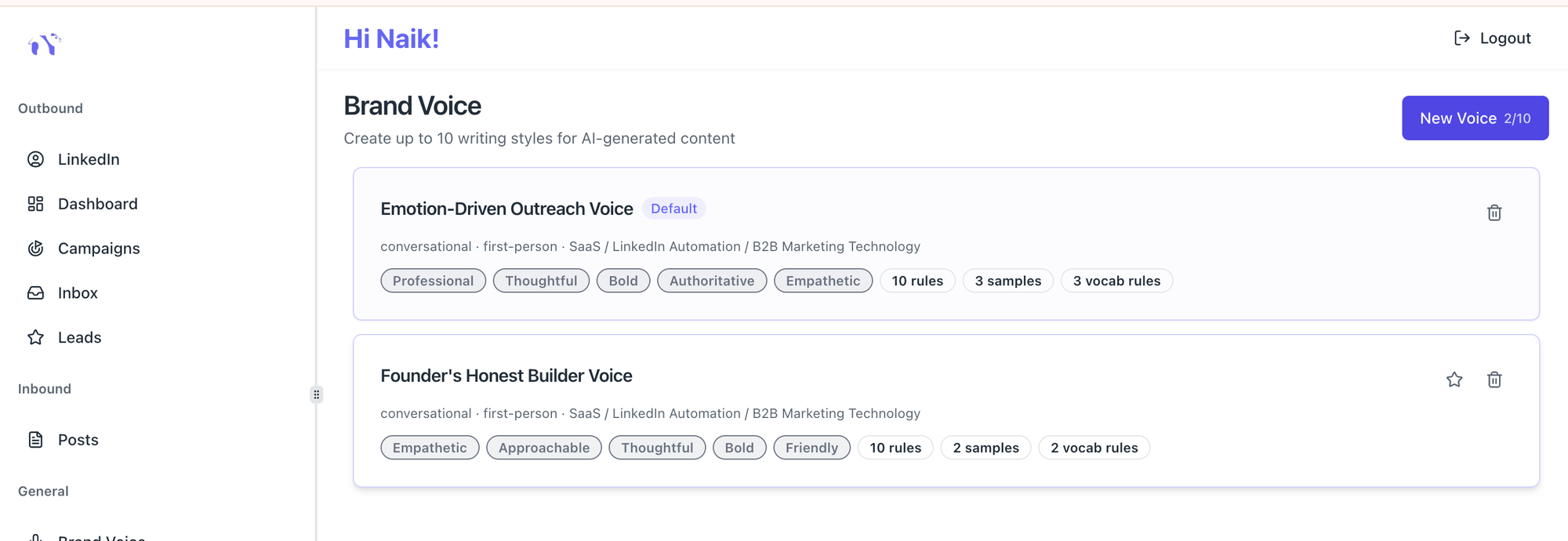Click the Authoritative tone tag
1568x541 pixels.
pos(711,281)
